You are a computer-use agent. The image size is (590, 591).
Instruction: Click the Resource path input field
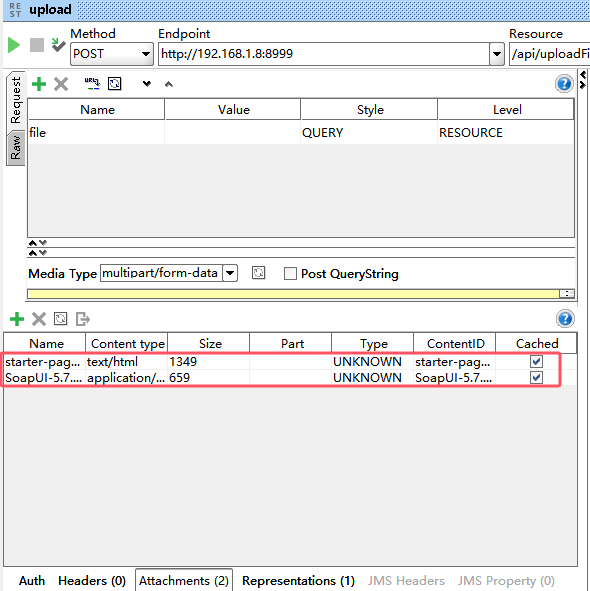(x=550, y=54)
